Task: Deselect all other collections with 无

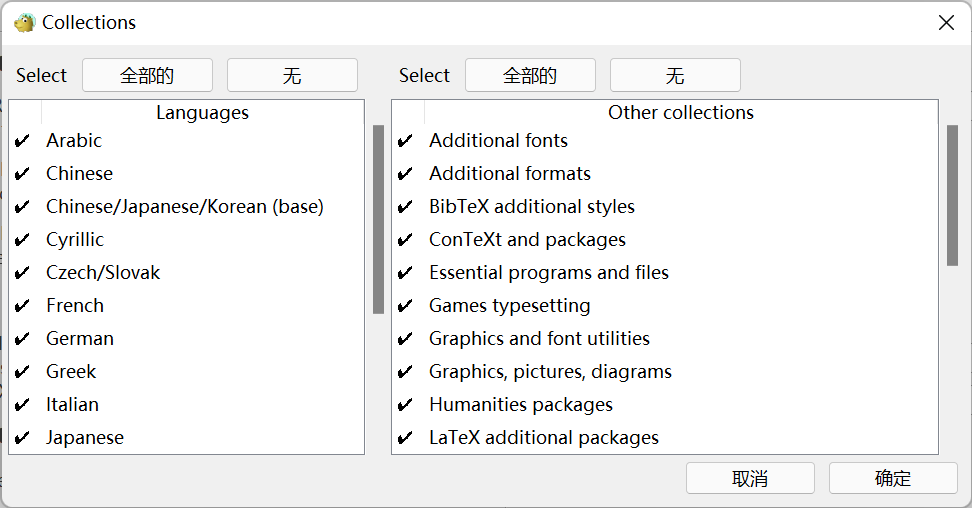Action: pos(676,75)
